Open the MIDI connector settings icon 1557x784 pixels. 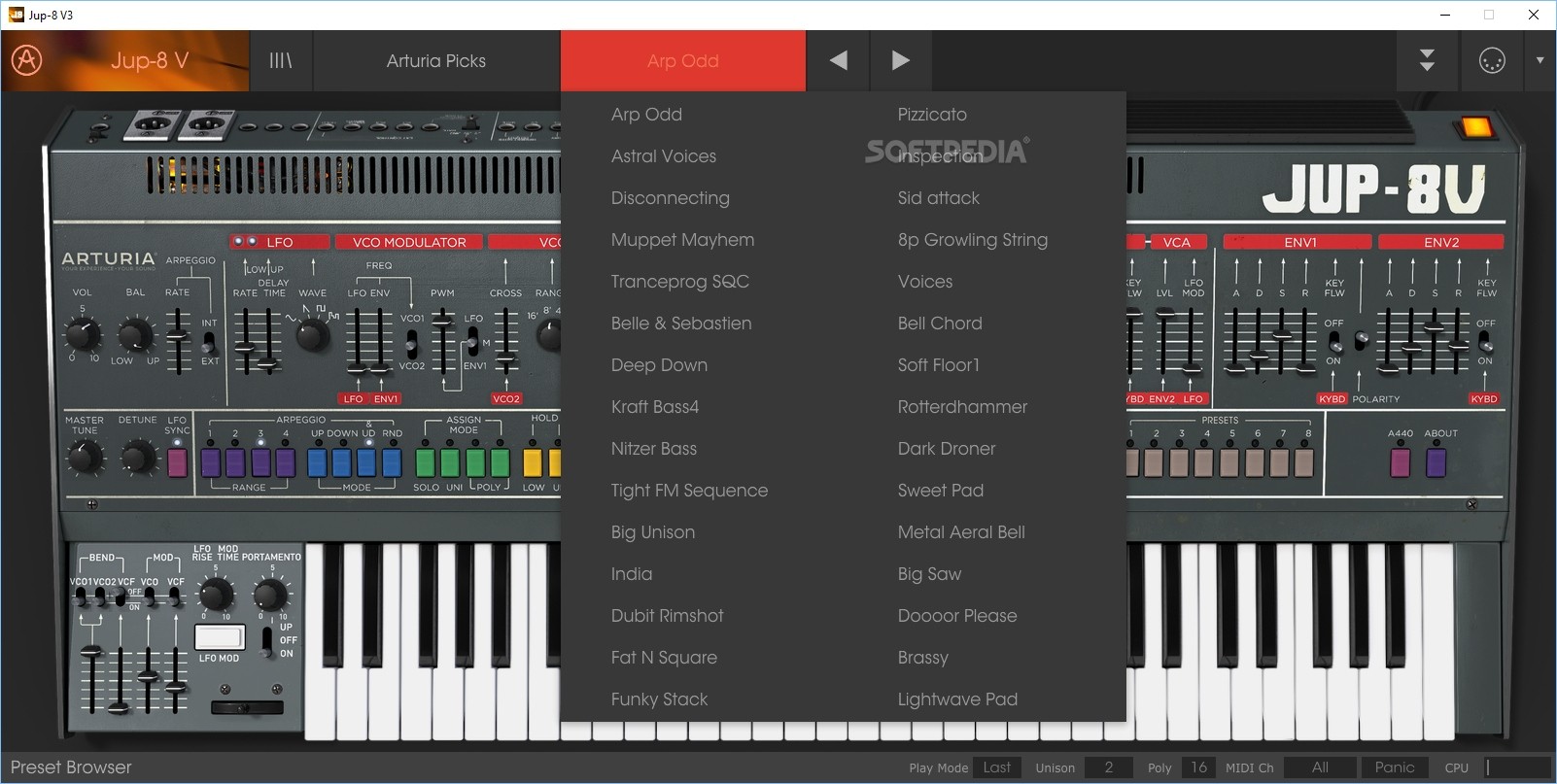point(1491,60)
